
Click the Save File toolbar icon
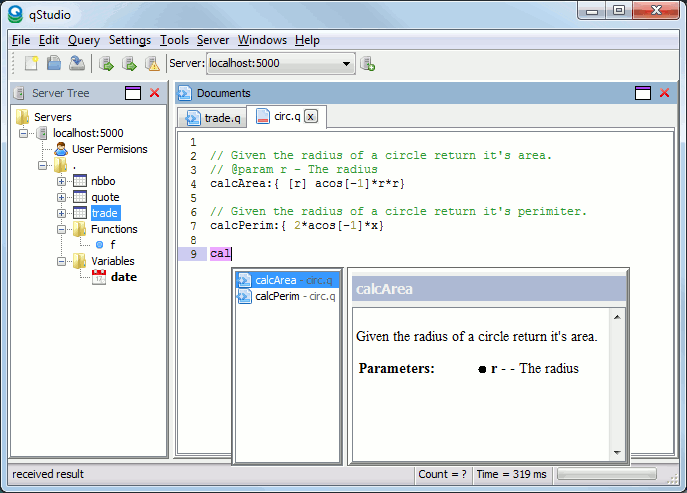(x=77, y=64)
